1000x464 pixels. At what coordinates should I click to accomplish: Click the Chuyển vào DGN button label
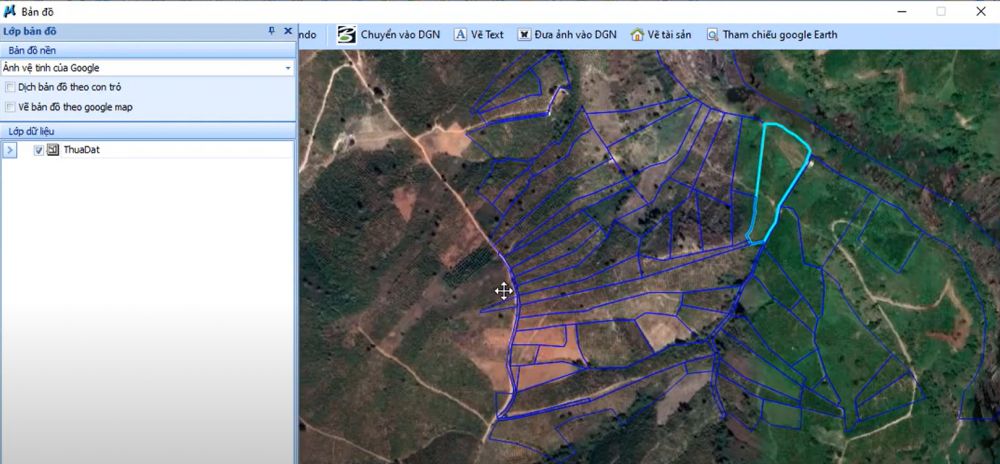pyautogui.click(x=400, y=34)
